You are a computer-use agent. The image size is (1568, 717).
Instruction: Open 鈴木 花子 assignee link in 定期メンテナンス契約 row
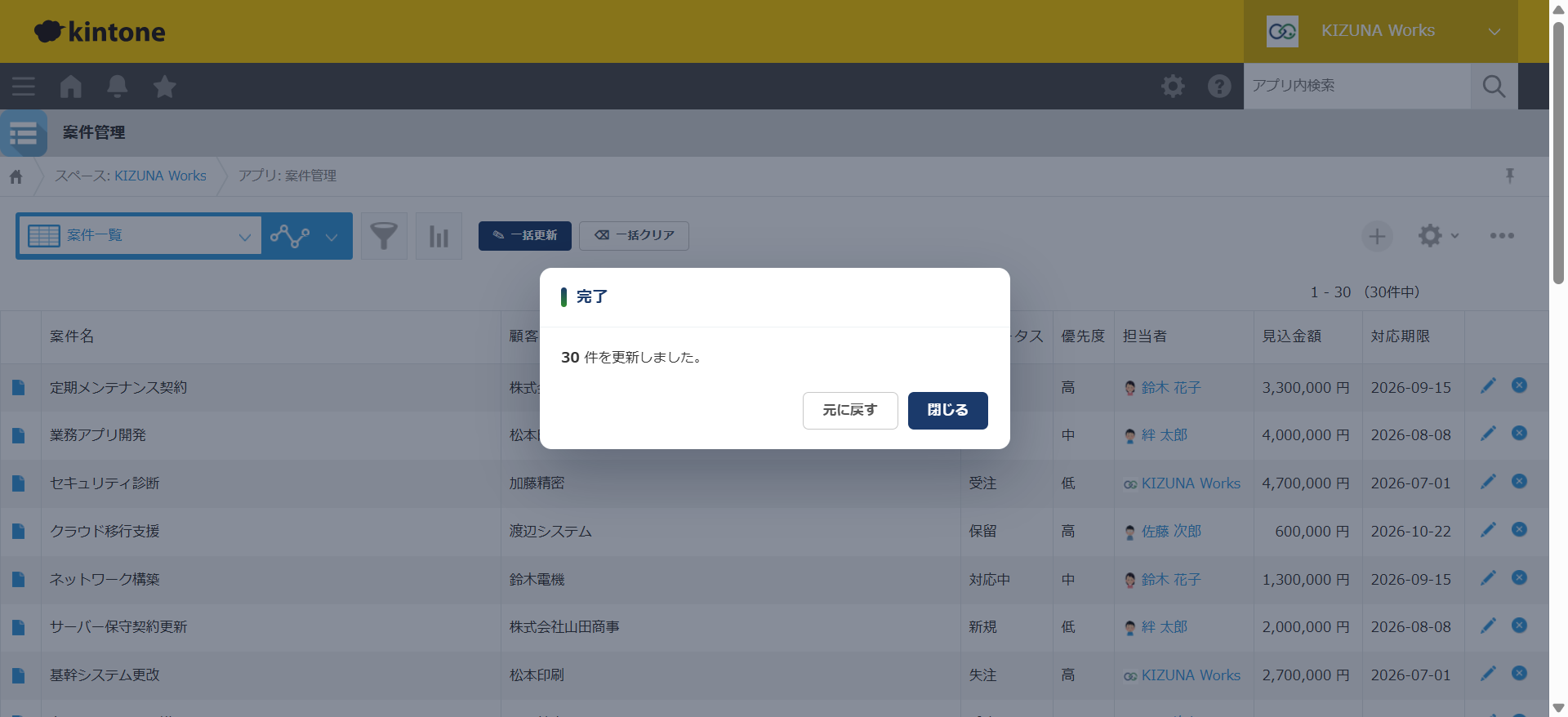coord(1171,388)
